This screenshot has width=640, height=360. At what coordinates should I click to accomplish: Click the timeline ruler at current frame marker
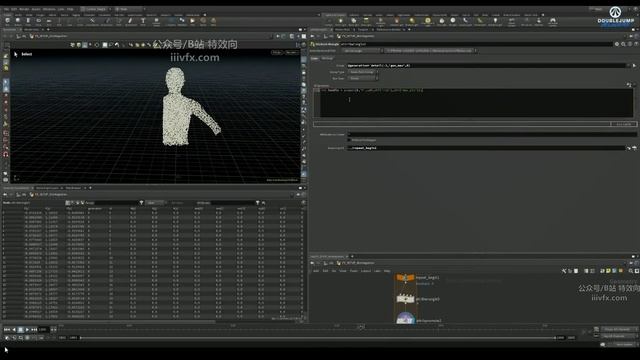pyautogui.click(x=361, y=327)
